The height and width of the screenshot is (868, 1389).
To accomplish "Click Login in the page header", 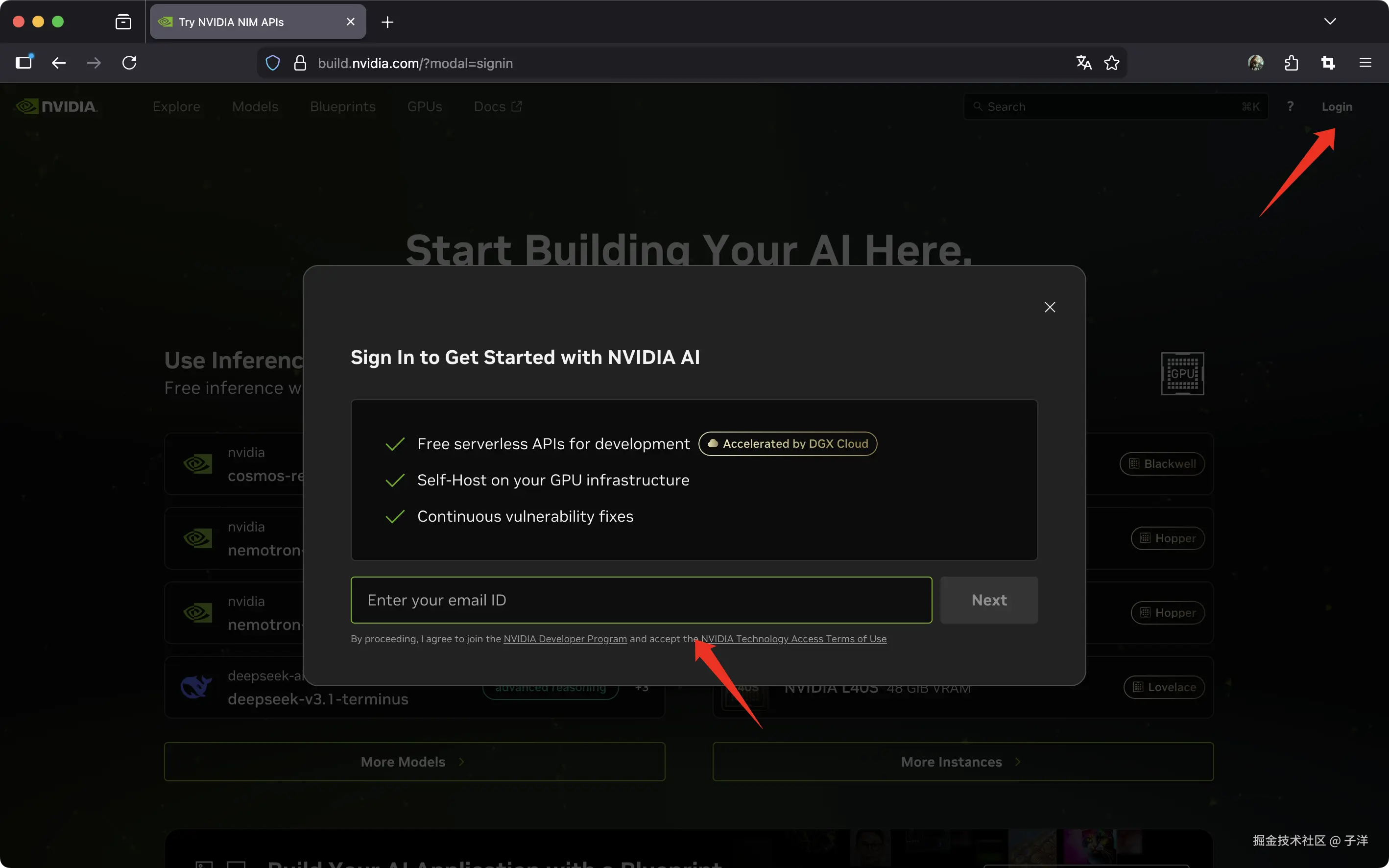I will pyautogui.click(x=1337, y=107).
